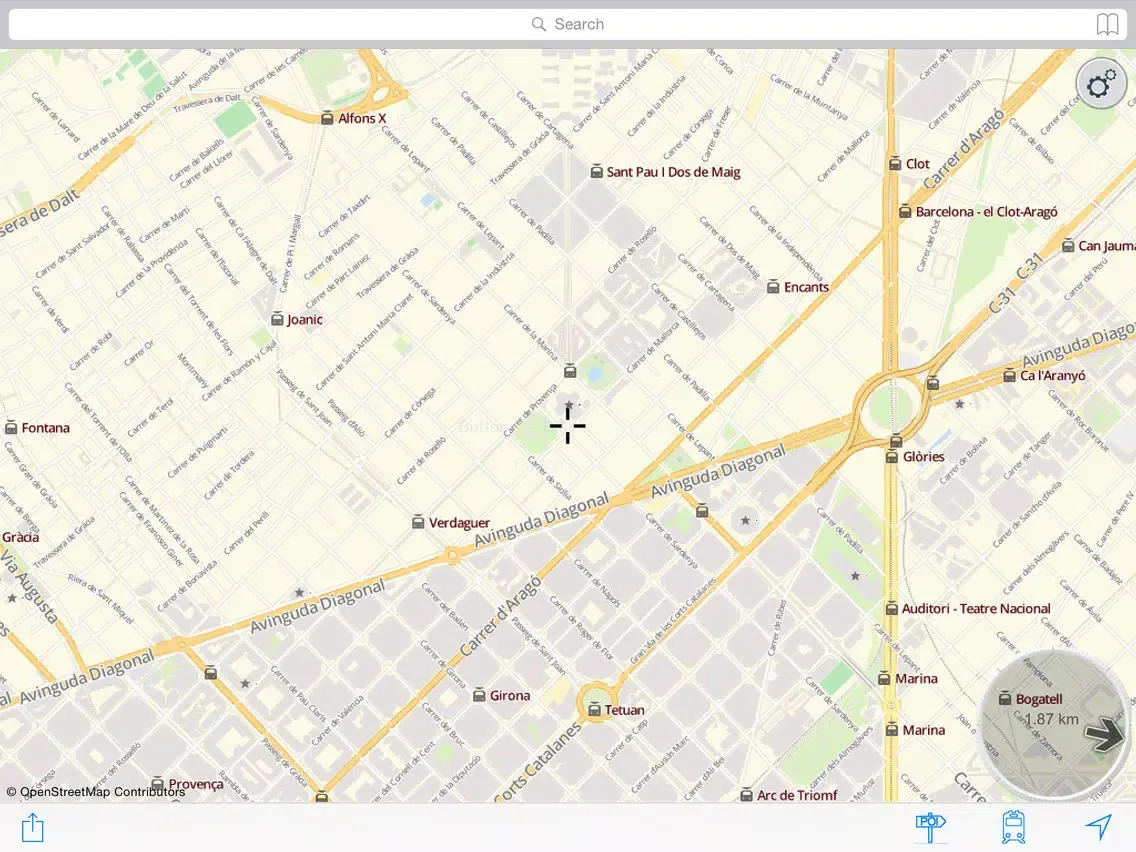Tap the Verdaguer metro station marker
1136x852 pixels.
tap(419, 522)
